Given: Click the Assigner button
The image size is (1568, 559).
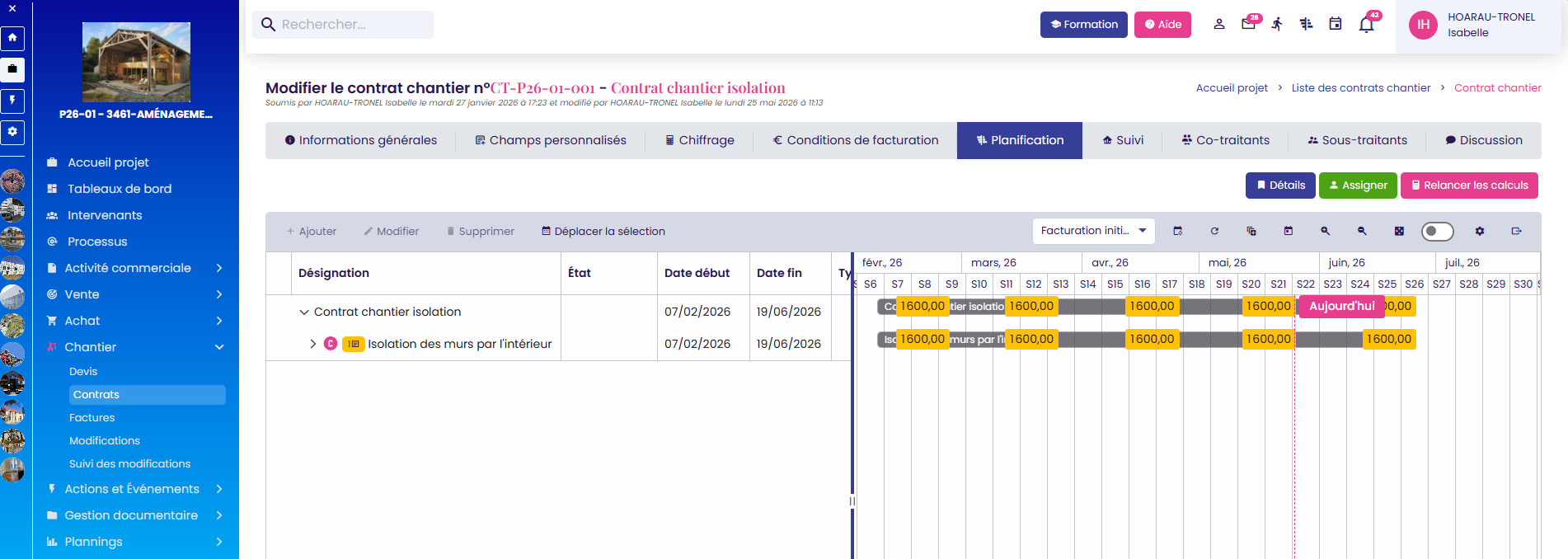Looking at the screenshot, I should (1359, 186).
